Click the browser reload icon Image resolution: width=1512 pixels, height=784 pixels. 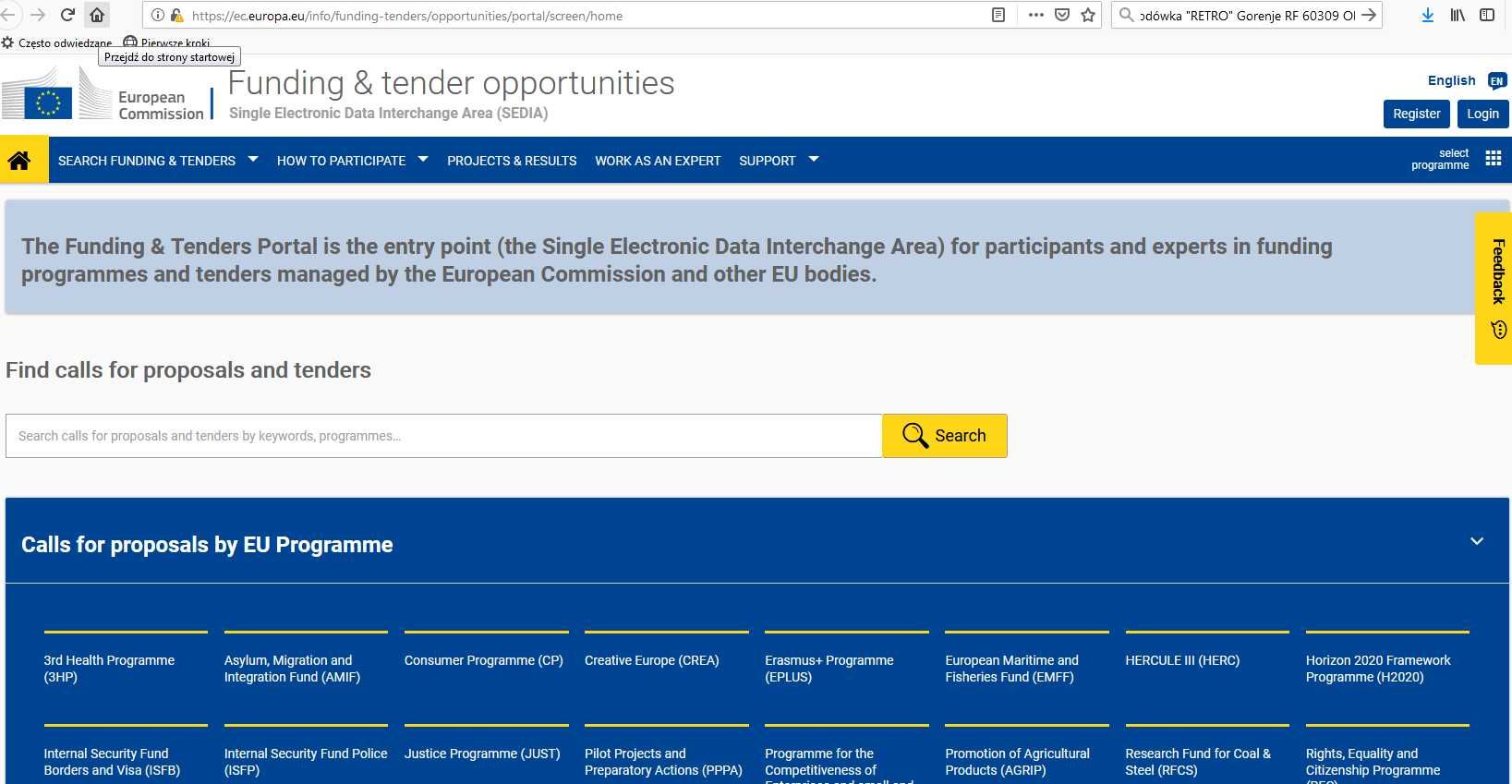(x=67, y=15)
